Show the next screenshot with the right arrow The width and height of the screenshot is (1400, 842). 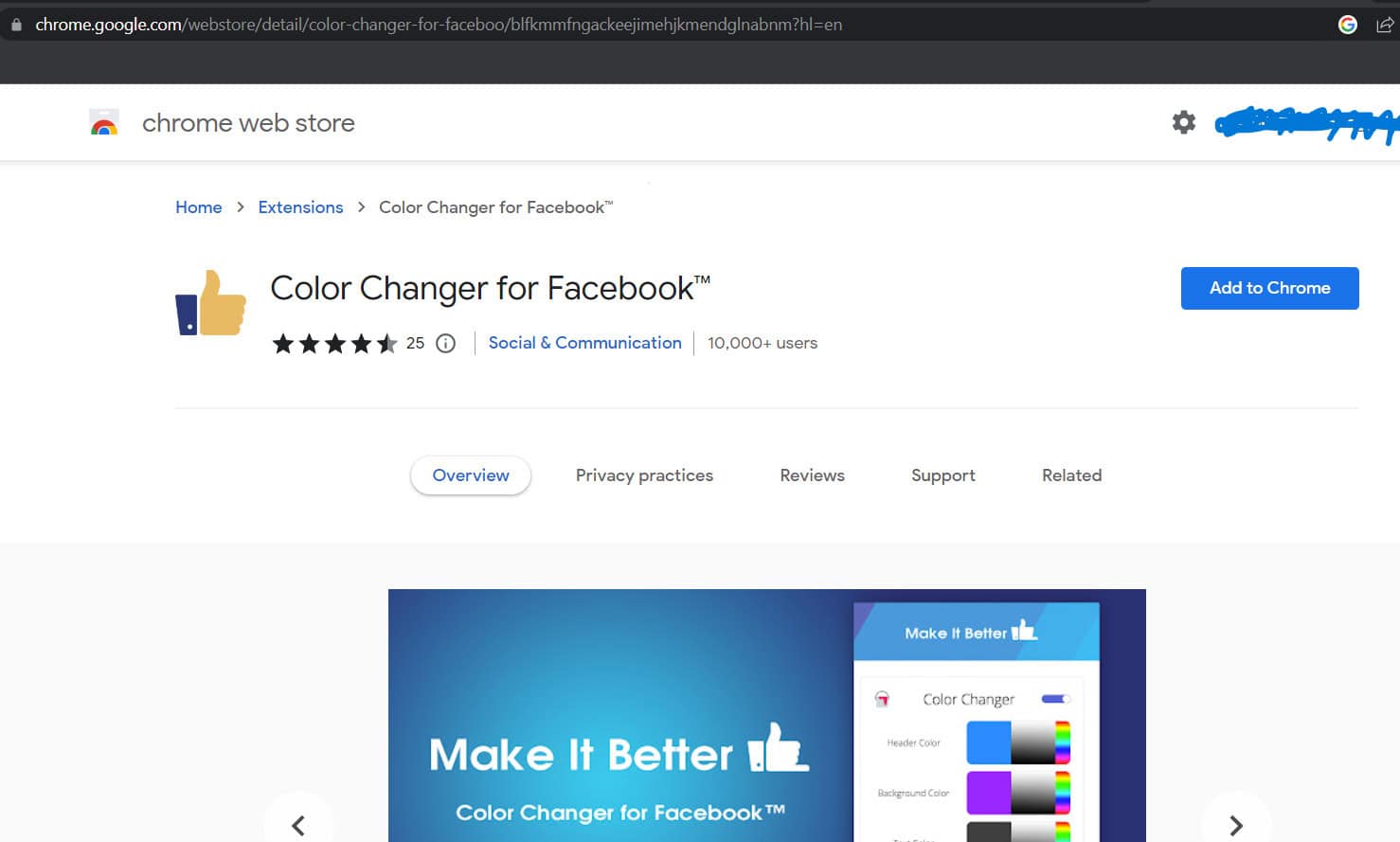tap(1235, 825)
